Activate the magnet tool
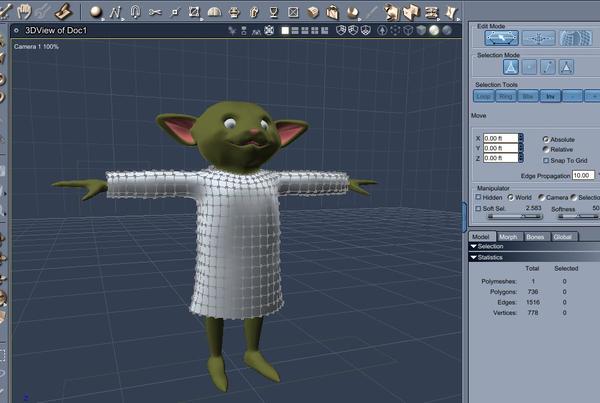Viewport: 600px width, 403px height. [135, 12]
